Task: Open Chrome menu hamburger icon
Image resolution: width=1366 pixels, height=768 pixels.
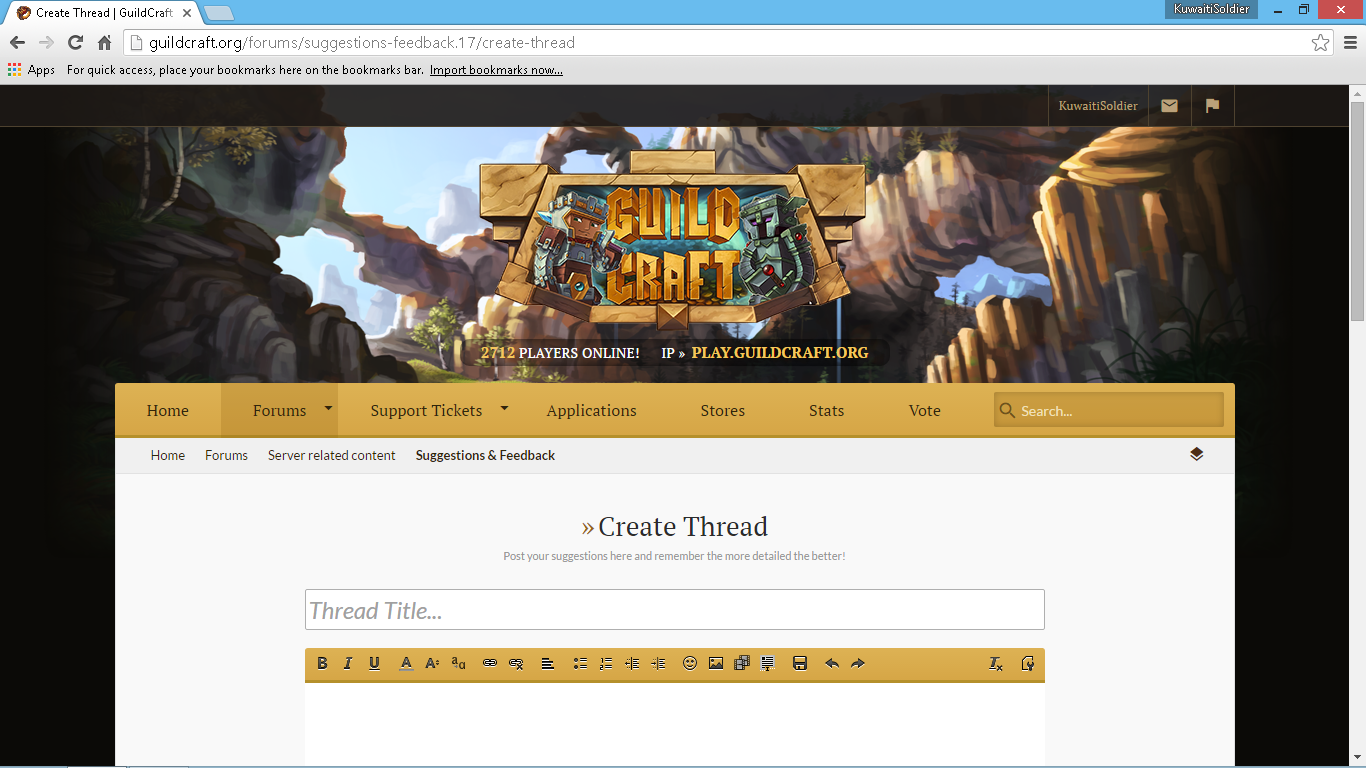Action: 1350,42
